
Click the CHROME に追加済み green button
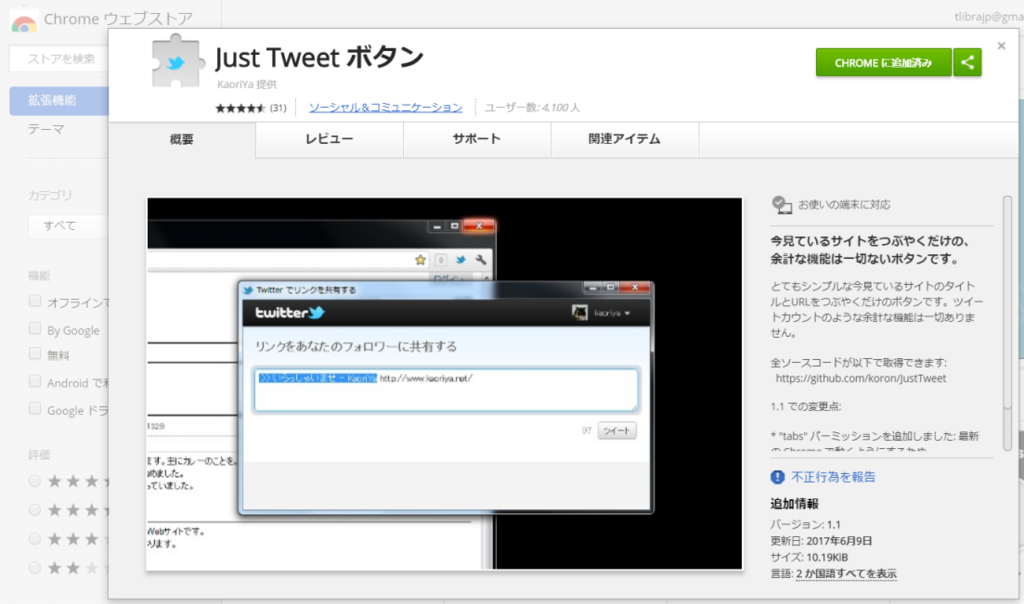tap(884, 63)
